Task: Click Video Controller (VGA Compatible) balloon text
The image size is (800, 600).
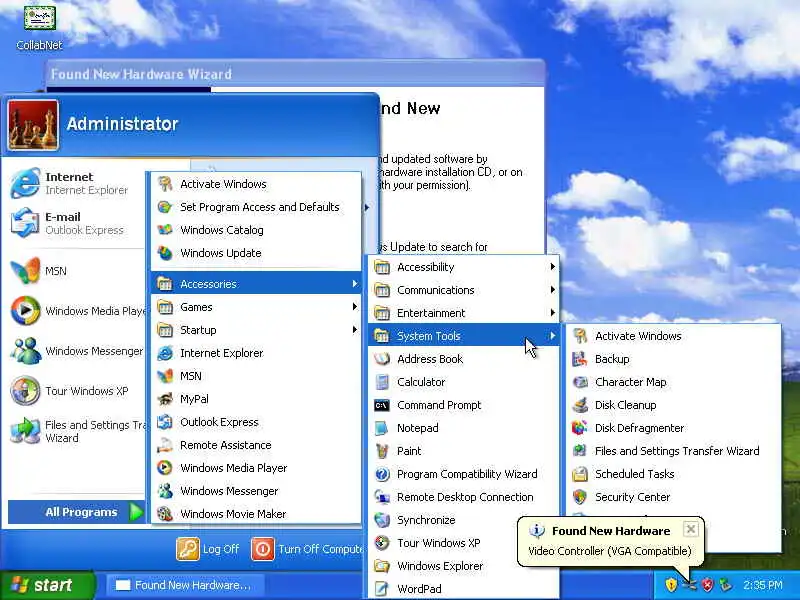Action: click(610, 551)
